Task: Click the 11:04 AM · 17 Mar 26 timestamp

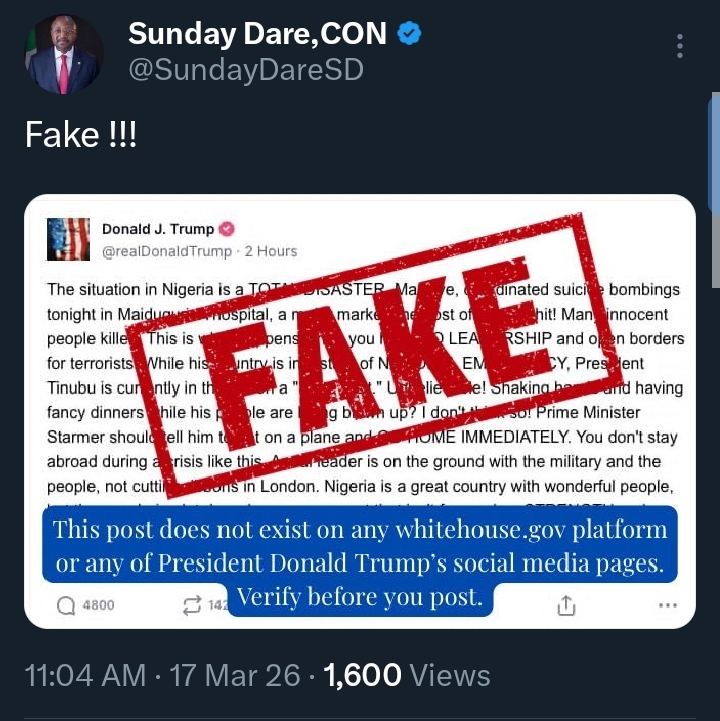Action: click(x=162, y=675)
